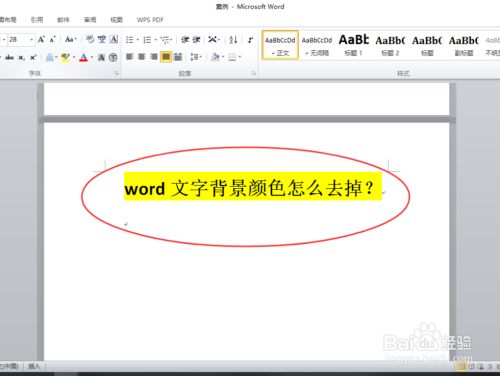Apply paragraph shading paint bucket

[216, 57]
